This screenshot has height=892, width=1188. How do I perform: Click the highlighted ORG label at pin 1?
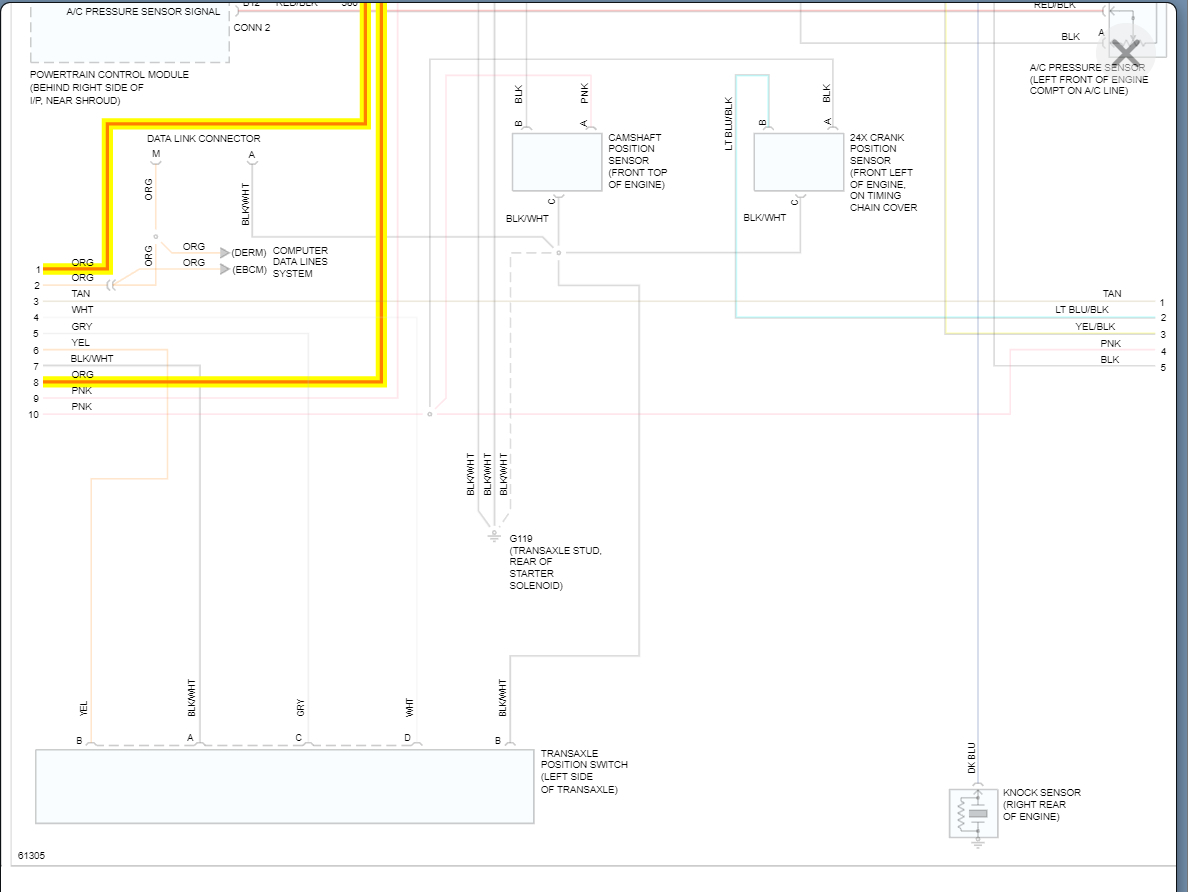(x=83, y=262)
